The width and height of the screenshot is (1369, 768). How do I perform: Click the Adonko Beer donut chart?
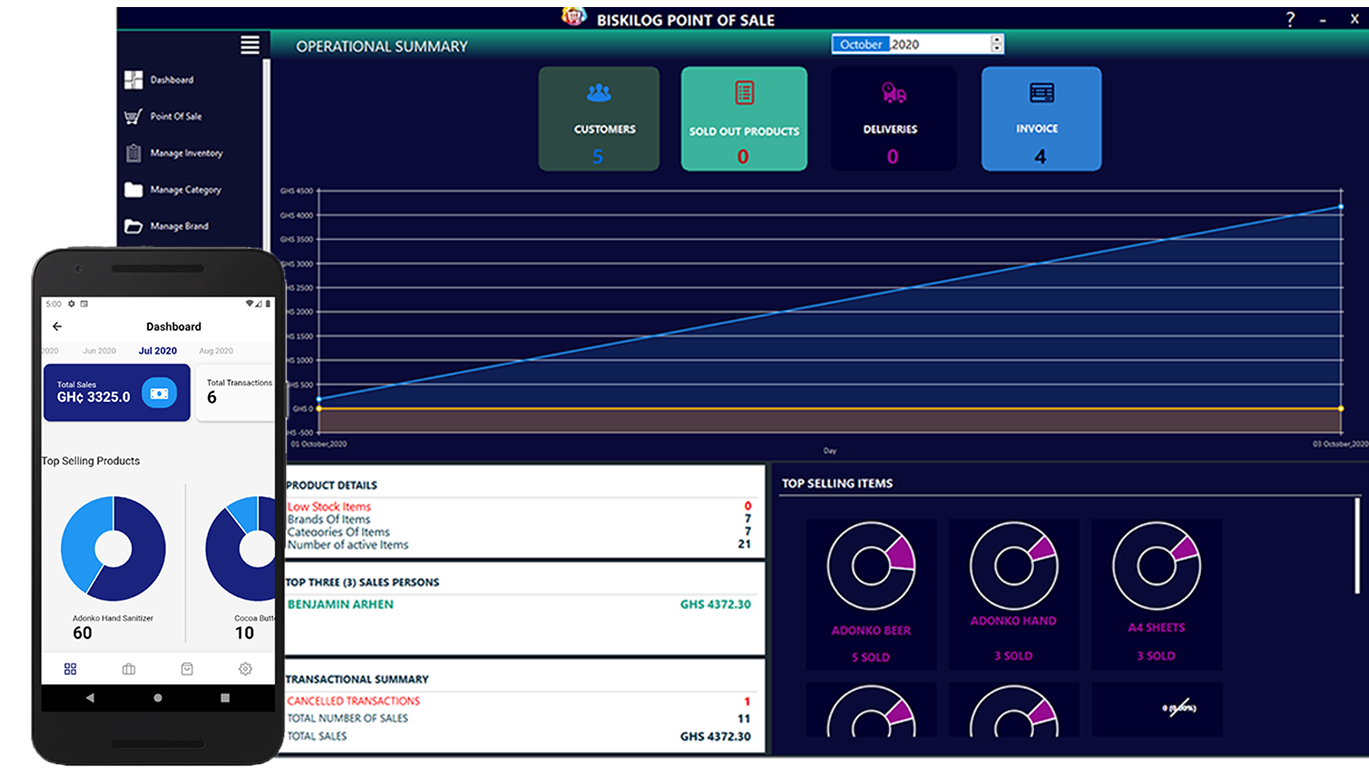[871, 566]
